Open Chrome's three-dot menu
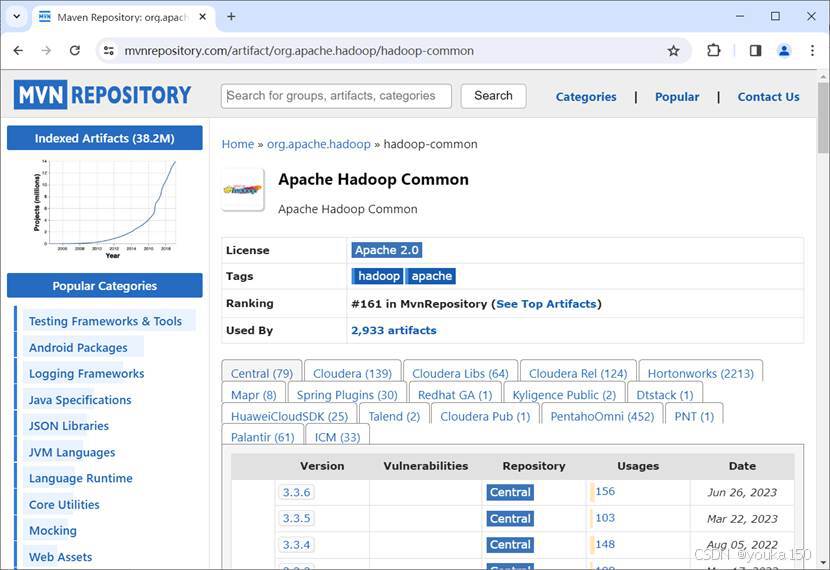 [812, 51]
